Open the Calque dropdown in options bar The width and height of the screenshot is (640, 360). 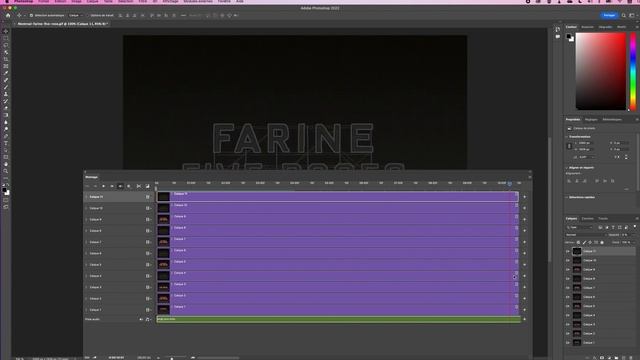pos(76,16)
